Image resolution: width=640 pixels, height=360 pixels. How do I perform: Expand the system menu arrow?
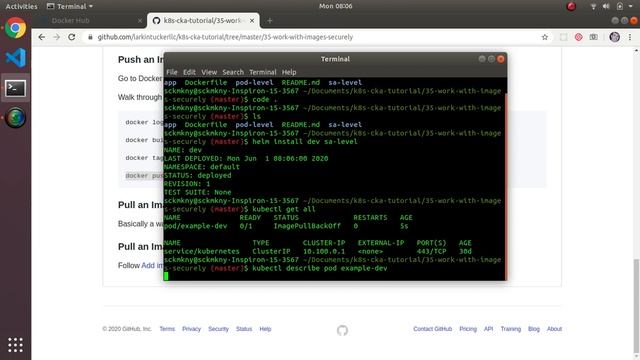[631, 6]
